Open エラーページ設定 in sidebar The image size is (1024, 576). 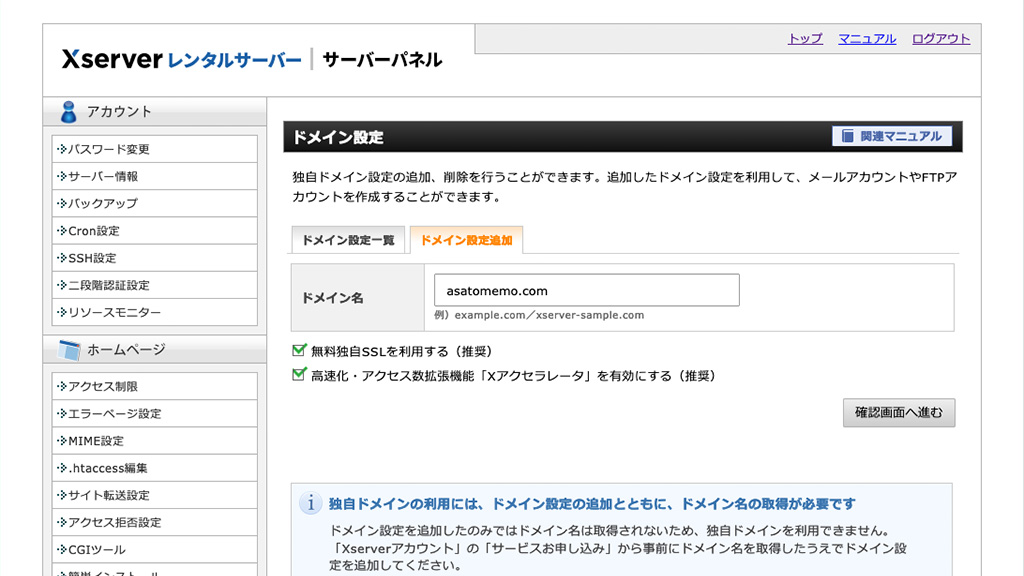click(x=155, y=413)
